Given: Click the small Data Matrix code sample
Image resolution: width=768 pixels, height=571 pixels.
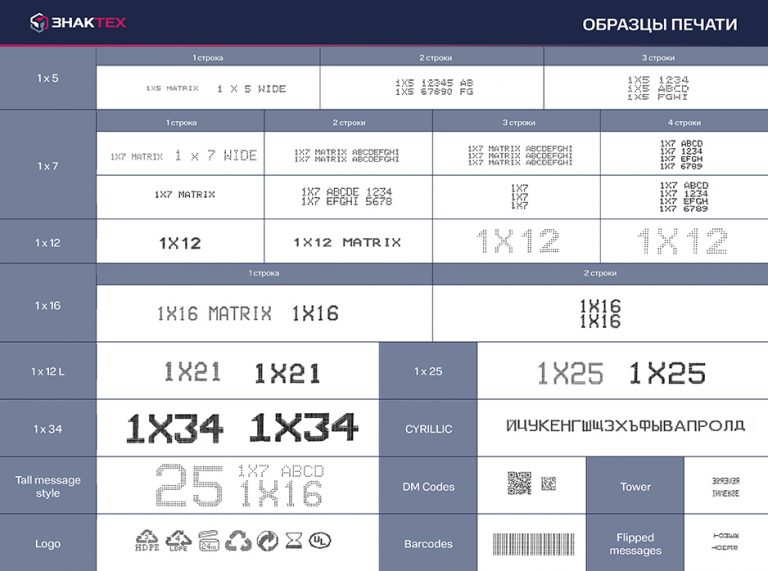Looking at the screenshot, I should [549, 484].
